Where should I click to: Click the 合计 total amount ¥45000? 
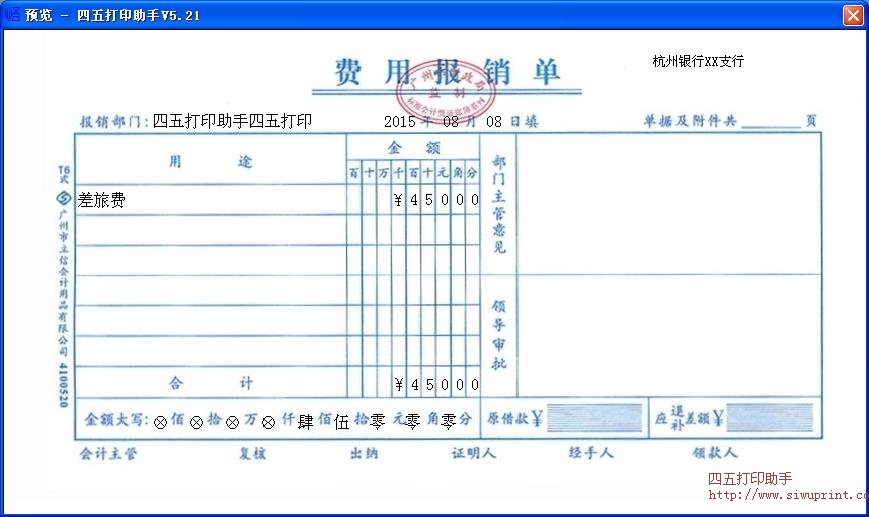pyautogui.click(x=437, y=384)
